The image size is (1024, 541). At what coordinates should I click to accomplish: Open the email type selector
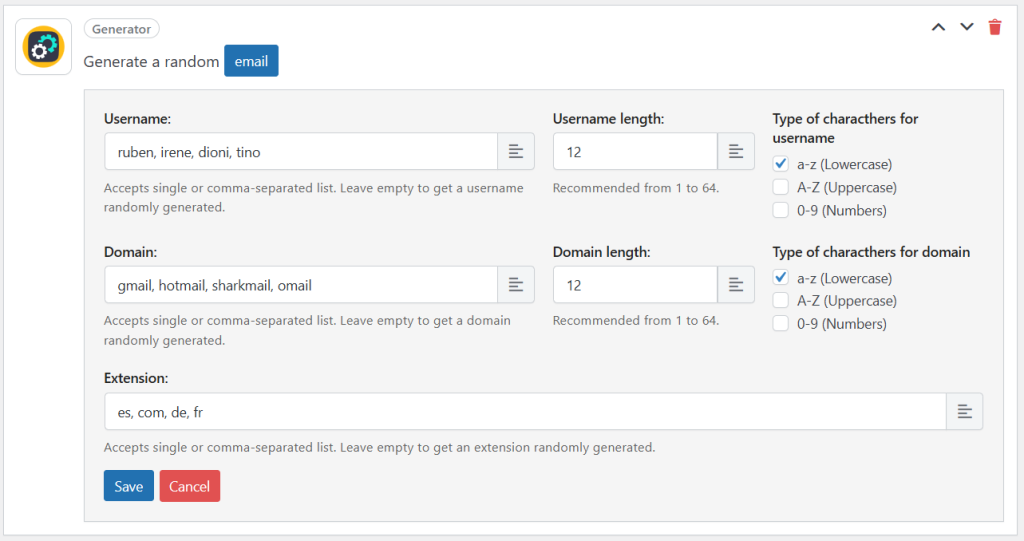tap(251, 61)
